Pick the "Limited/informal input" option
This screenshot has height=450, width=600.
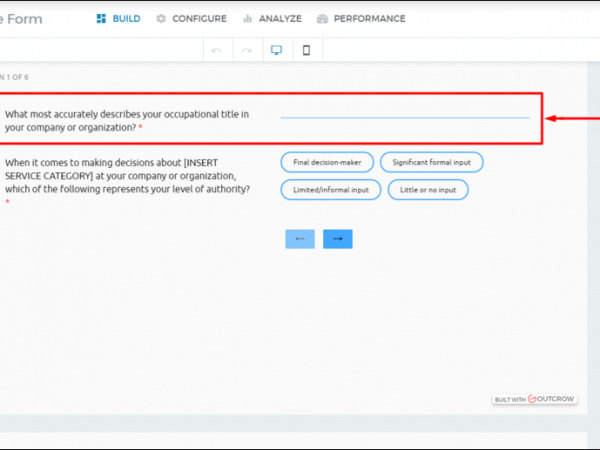pos(330,189)
